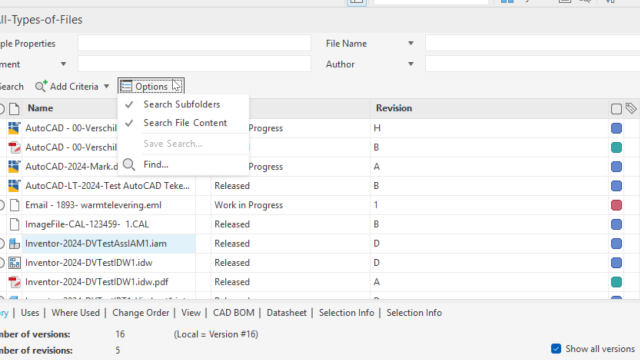The image size is (640, 360).
Task: Click blue swatch in Inventor-2024-DVTestAssIAM1.iam row
Action: (x=616, y=244)
